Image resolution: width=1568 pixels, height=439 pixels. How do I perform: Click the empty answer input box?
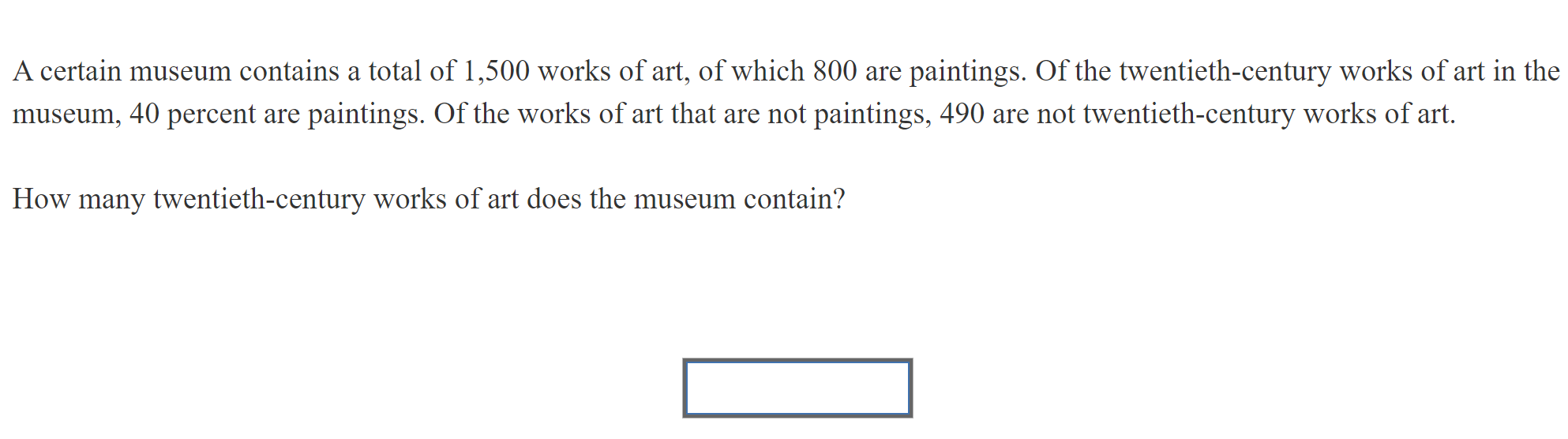[x=797, y=388]
